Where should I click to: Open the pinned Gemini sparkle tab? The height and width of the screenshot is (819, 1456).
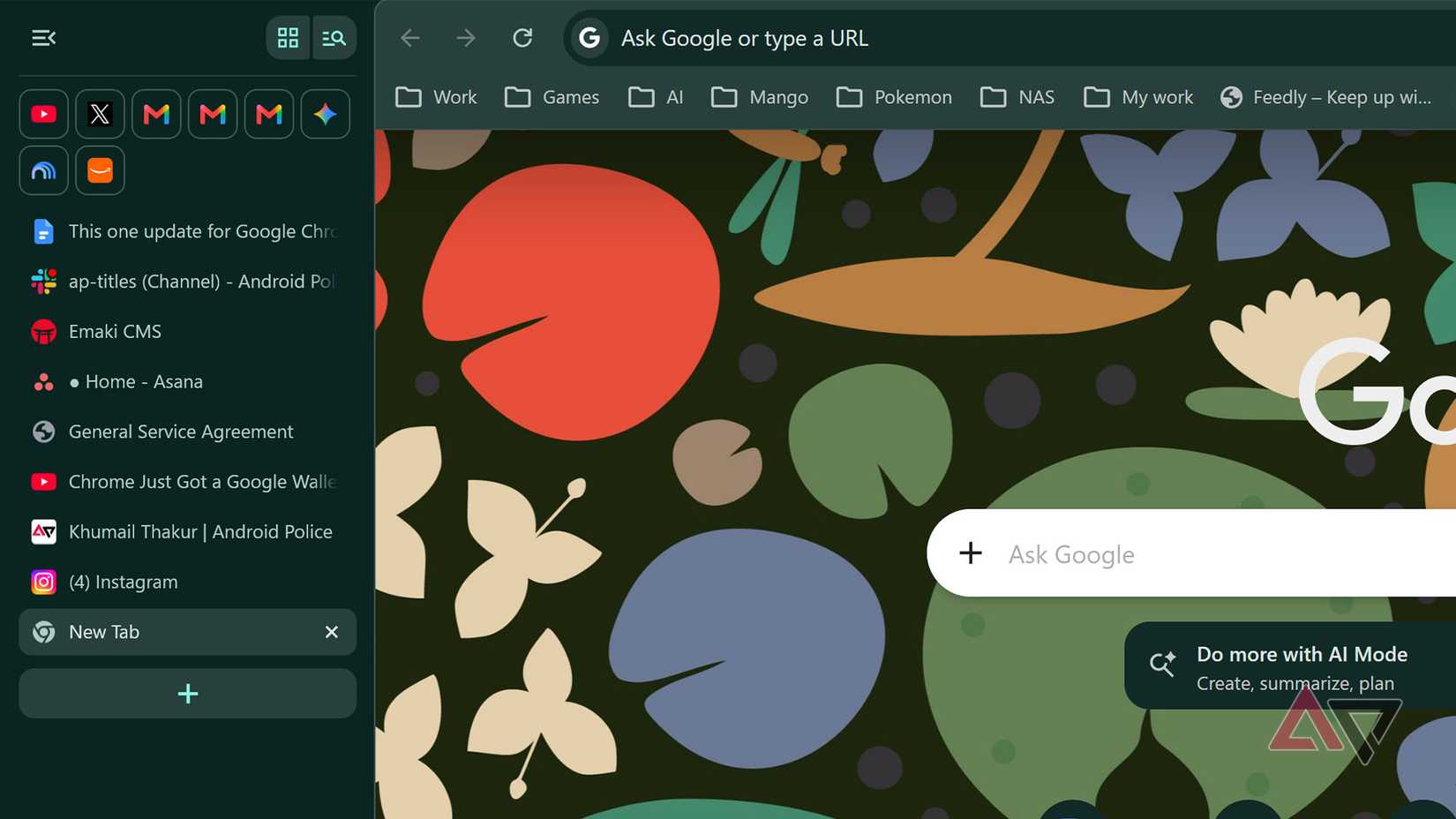326,114
